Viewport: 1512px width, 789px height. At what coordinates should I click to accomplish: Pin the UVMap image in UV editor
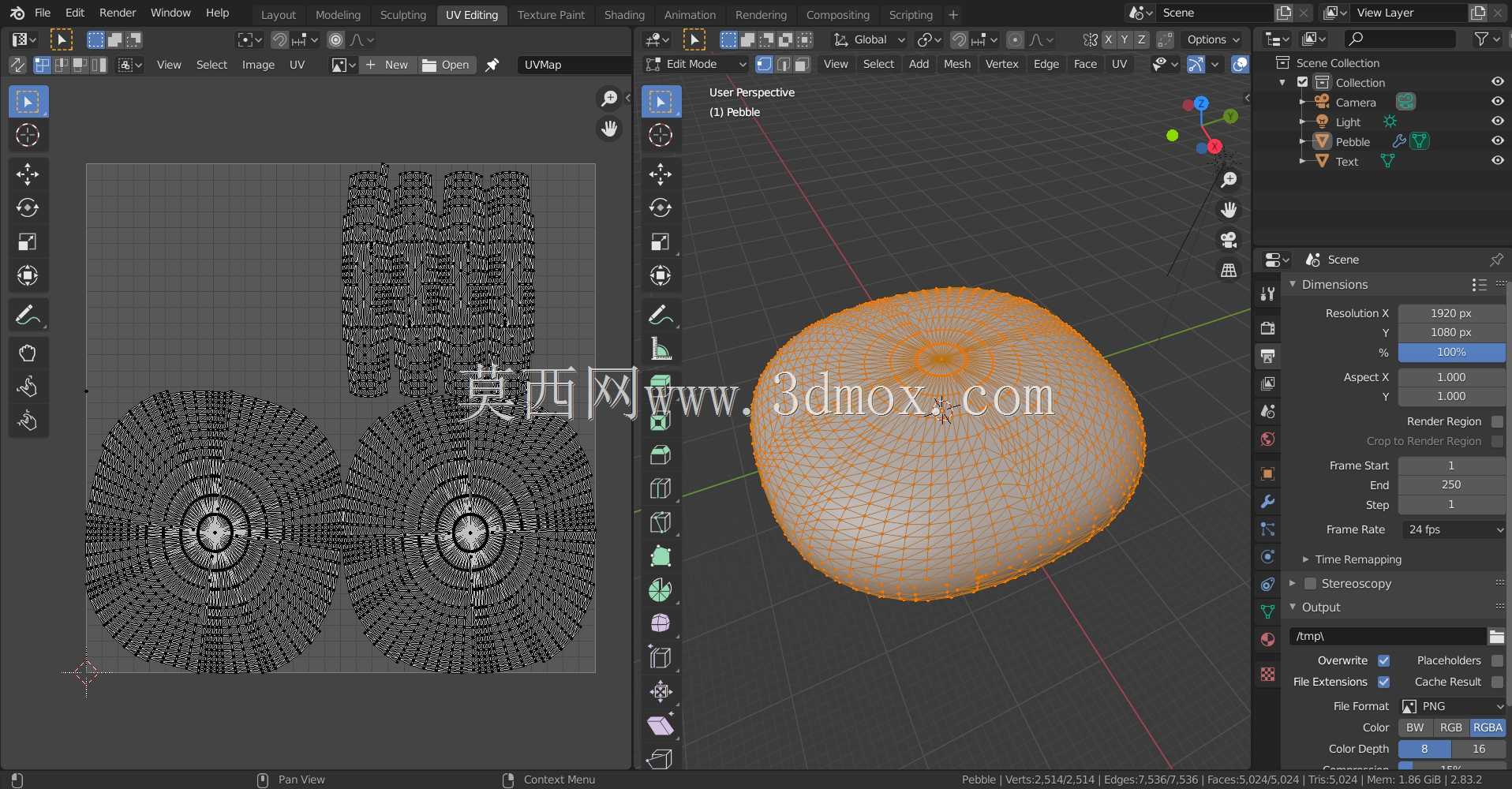[x=492, y=65]
